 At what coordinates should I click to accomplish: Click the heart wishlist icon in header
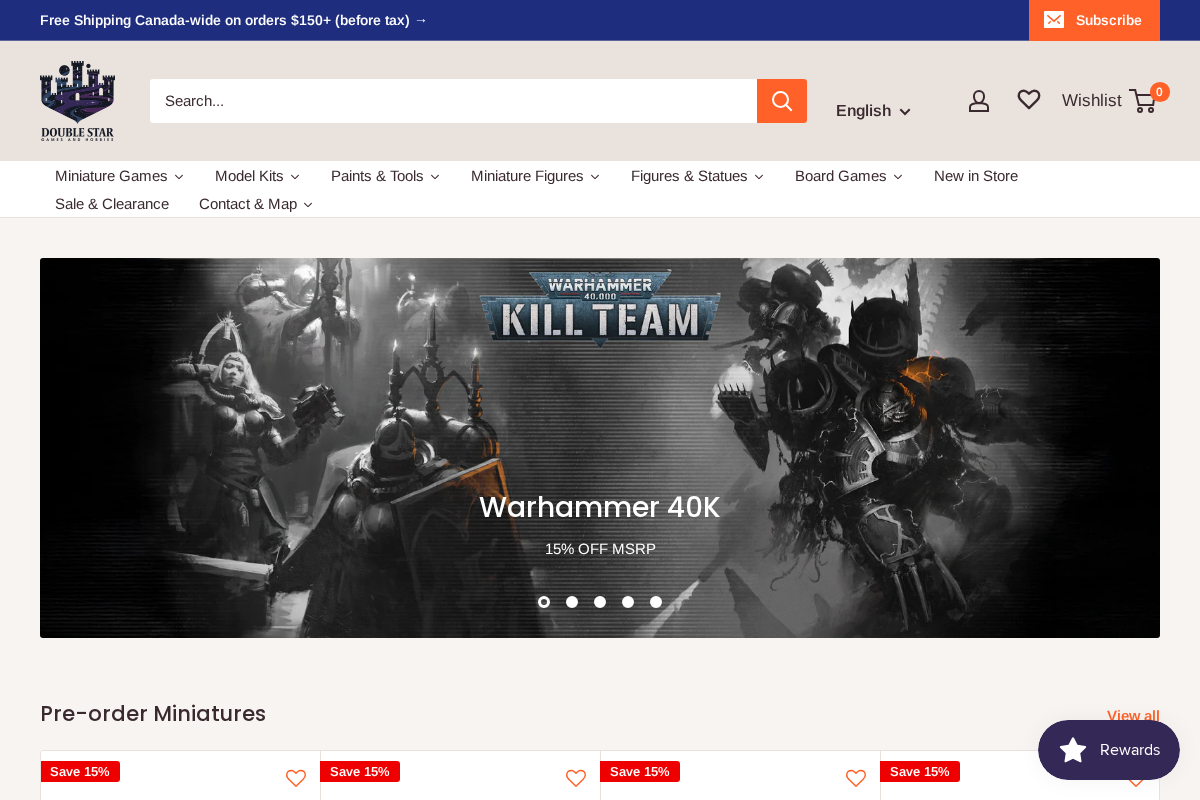(1029, 99)
